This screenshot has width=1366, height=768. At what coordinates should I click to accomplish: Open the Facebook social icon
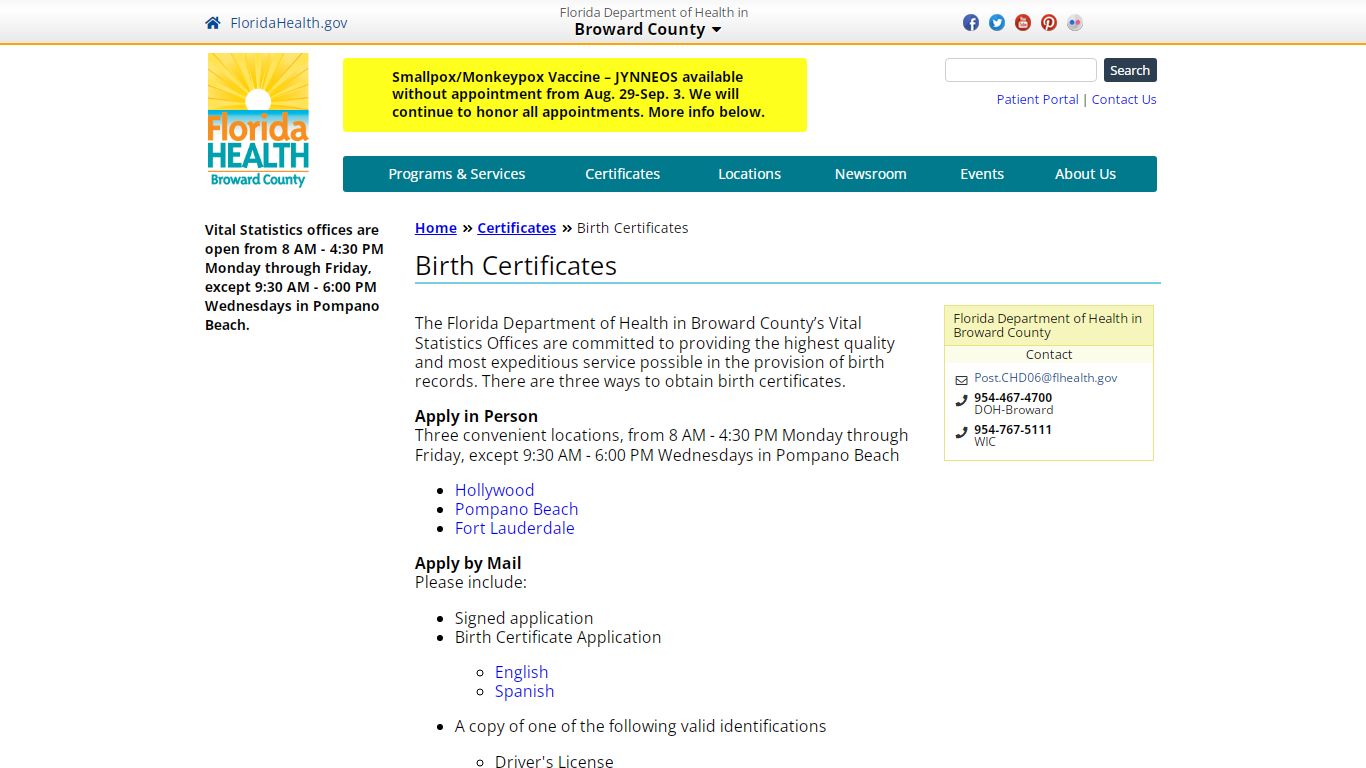pos(971,23)
